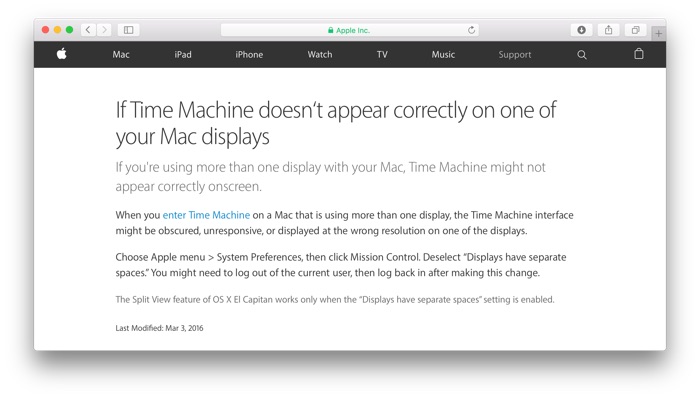Toggle the Safari sidebar button
The width and height of the screenshot is (700, 399).
click(x=129, y=30)
